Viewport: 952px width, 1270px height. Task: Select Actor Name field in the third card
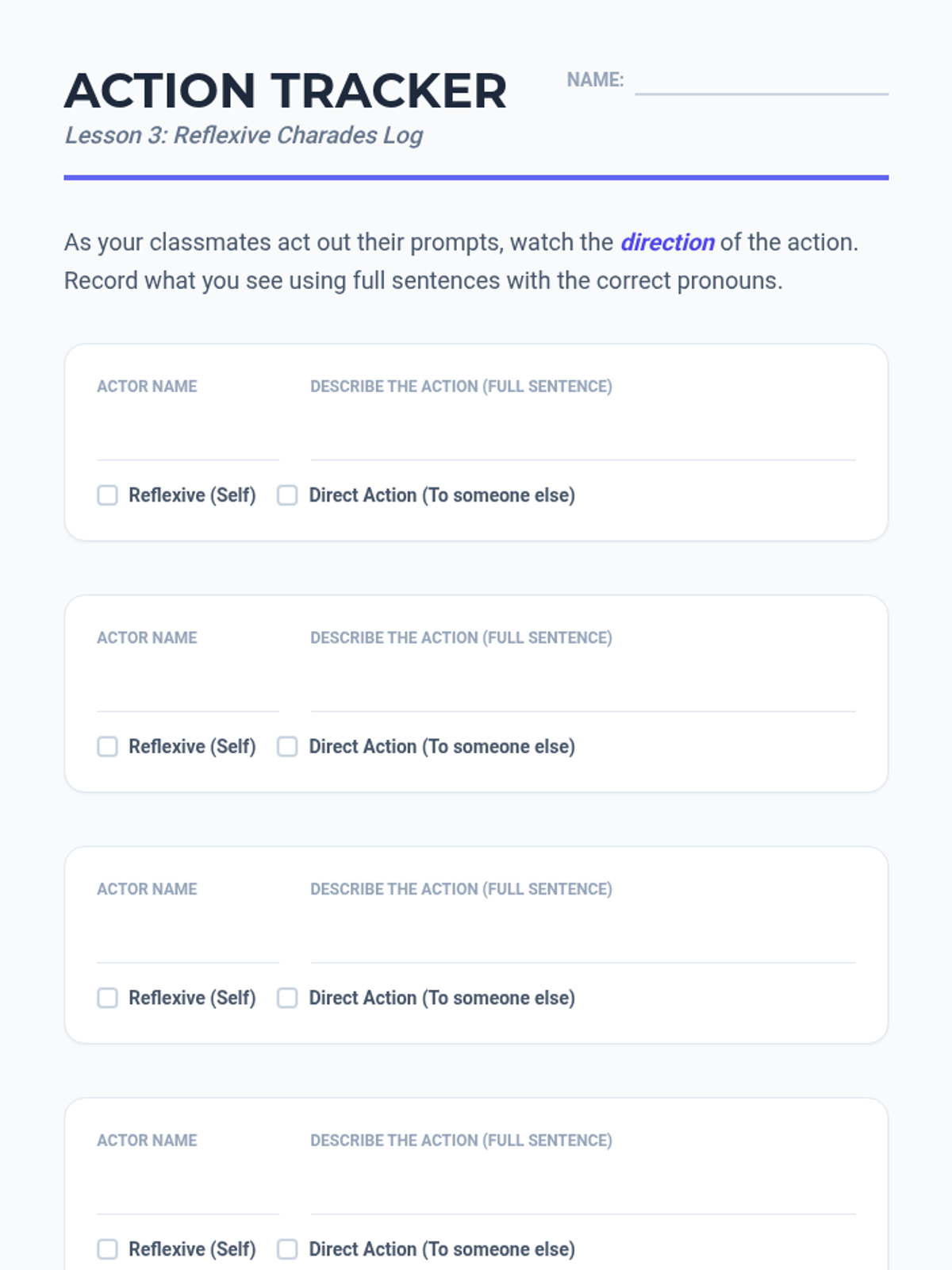coord(187,942)
